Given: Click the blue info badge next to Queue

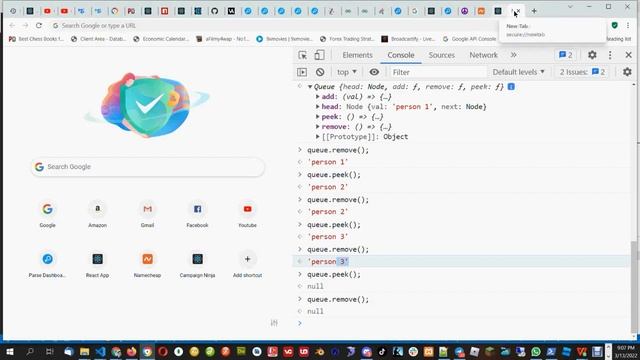Looking at the screenshot, I should pyautogui.click(x=511, y=87).
